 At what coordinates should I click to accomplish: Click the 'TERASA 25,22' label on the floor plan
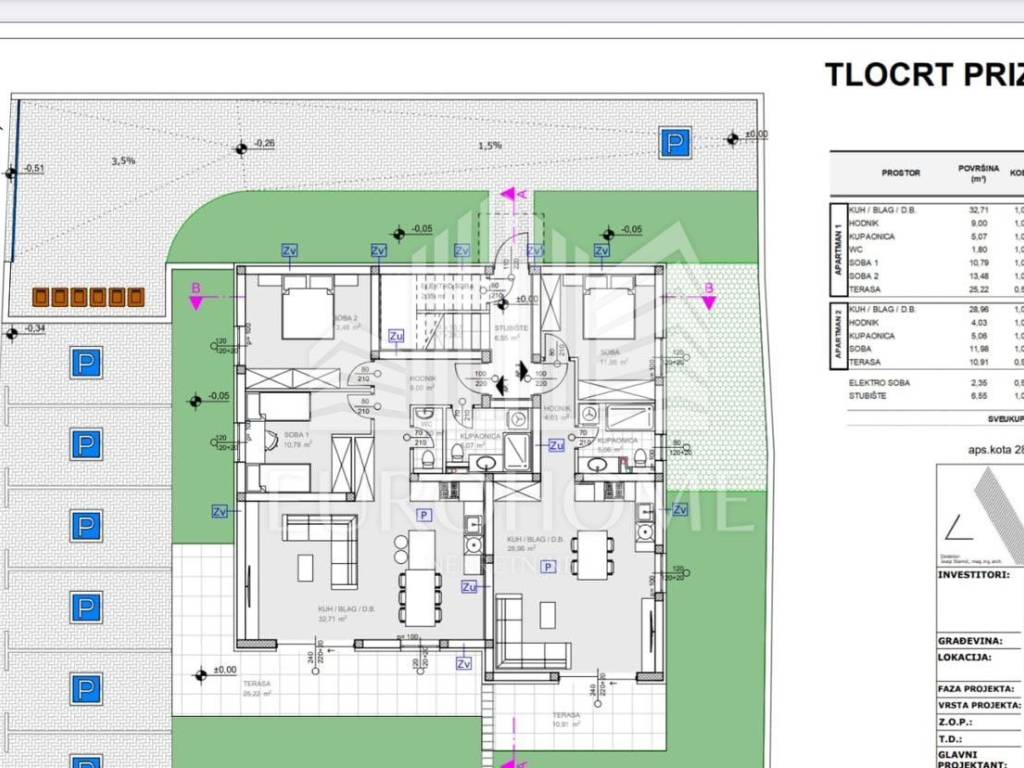click(x=257, y=688)
